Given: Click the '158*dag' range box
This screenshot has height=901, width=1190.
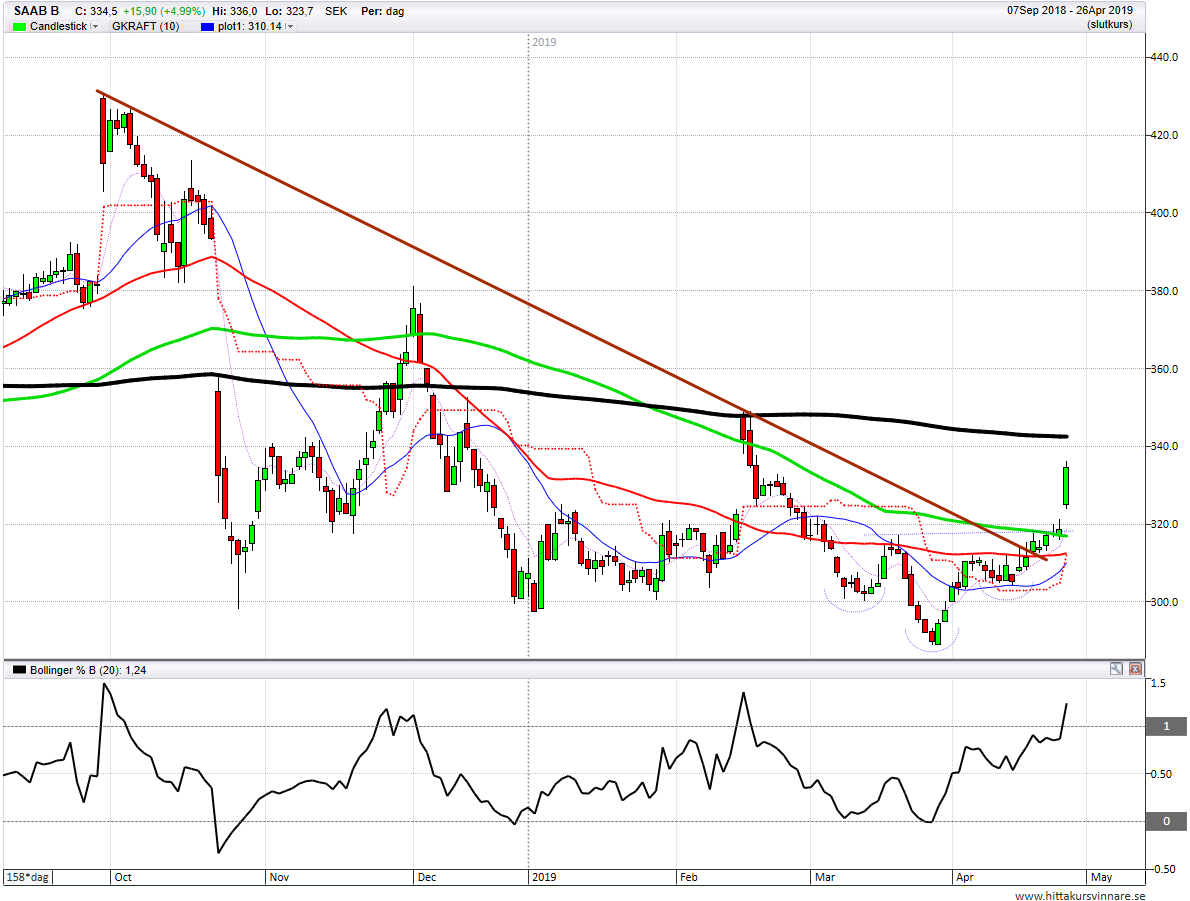Looking at the screenshot, I should point(27,877).
